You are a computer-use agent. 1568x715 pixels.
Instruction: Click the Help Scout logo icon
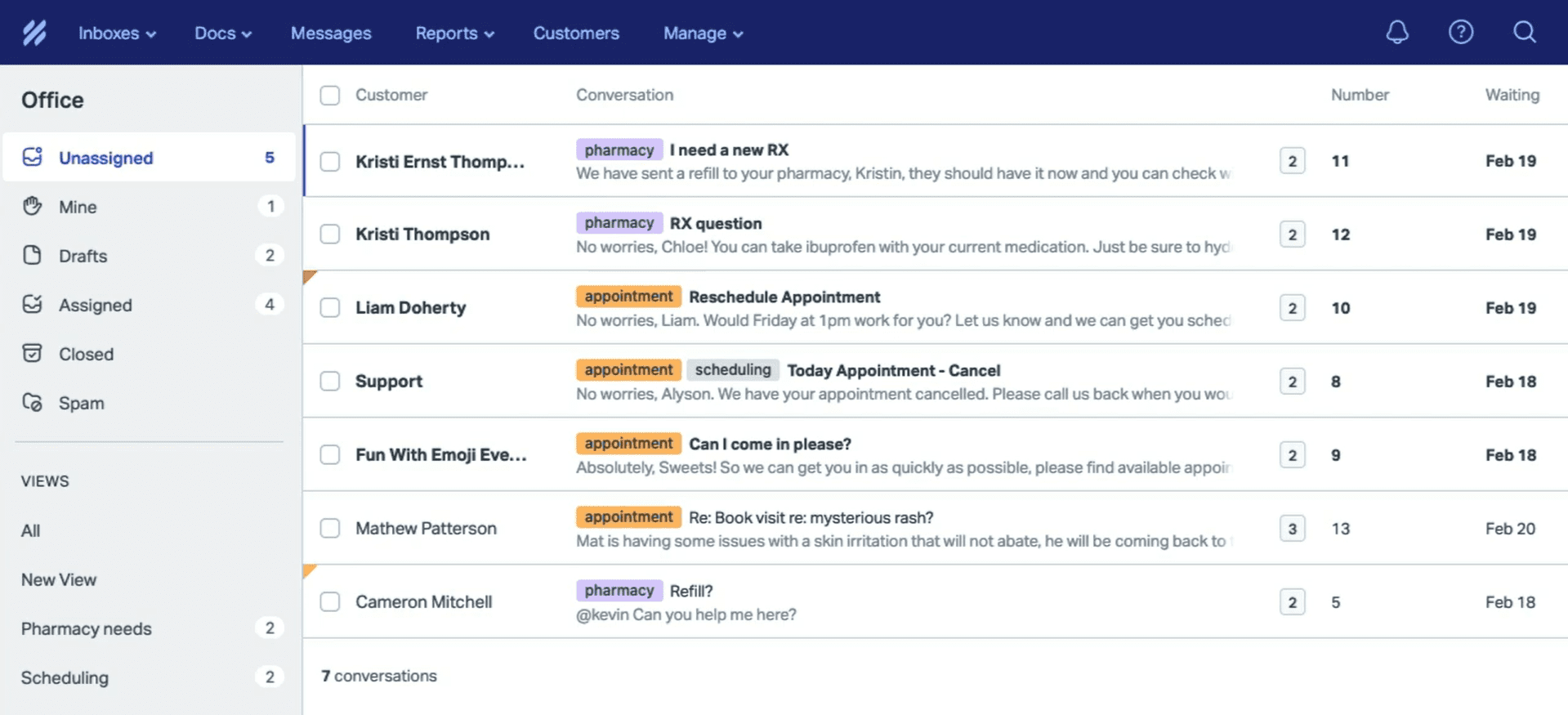[x=34, y=33]
